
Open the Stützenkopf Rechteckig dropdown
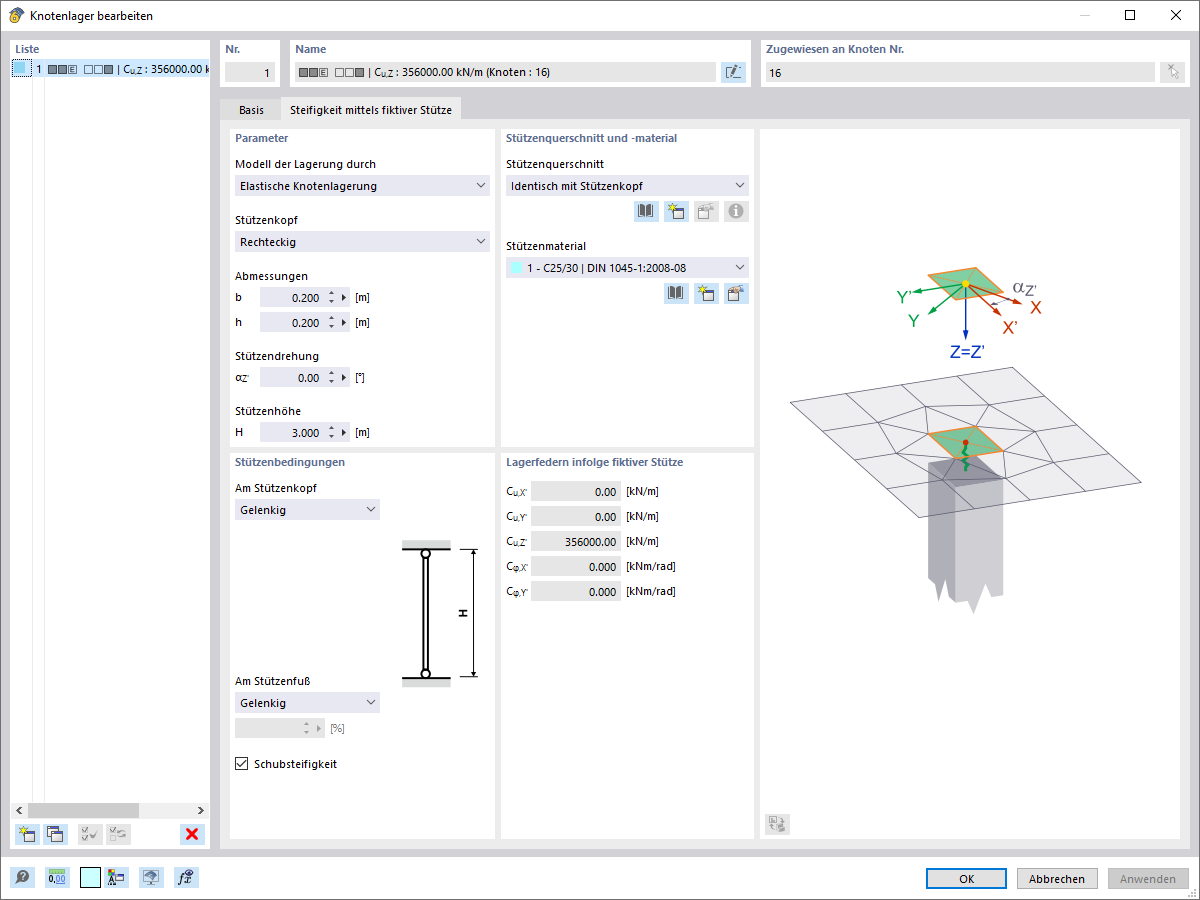(362, 241)
